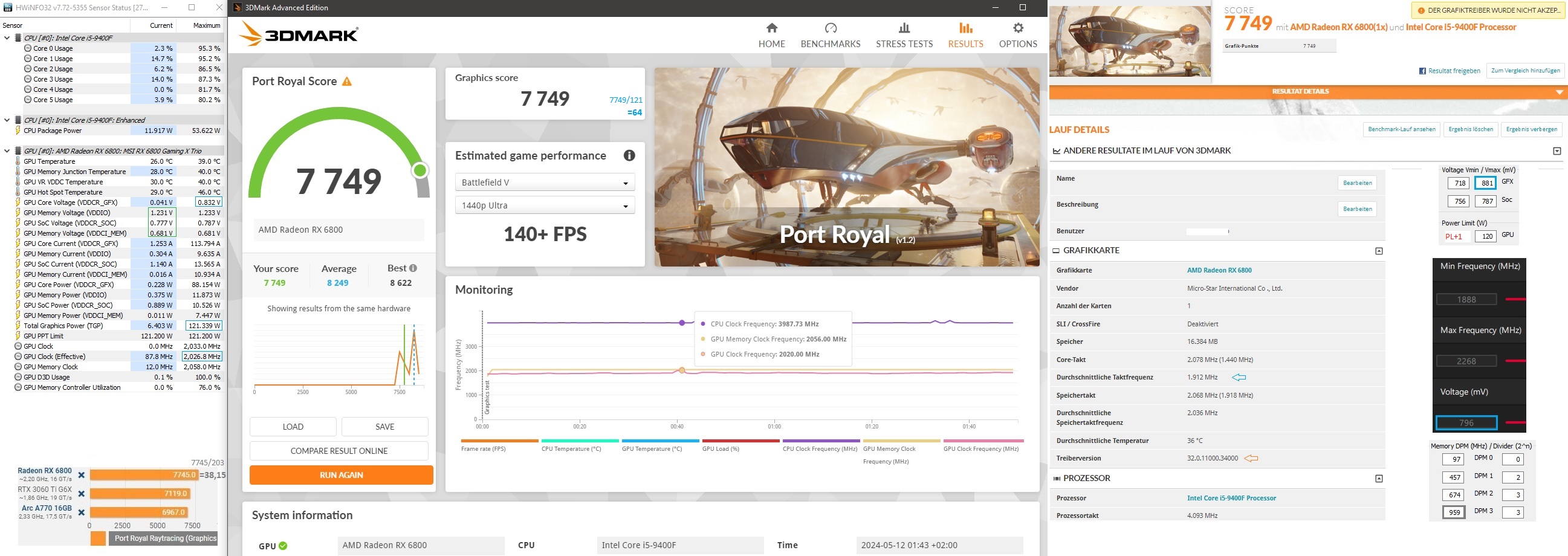Click the 3DMark Advanced Edition title bar icon
Viewport: 1568px width, 556px height.
tap(236, 8)
